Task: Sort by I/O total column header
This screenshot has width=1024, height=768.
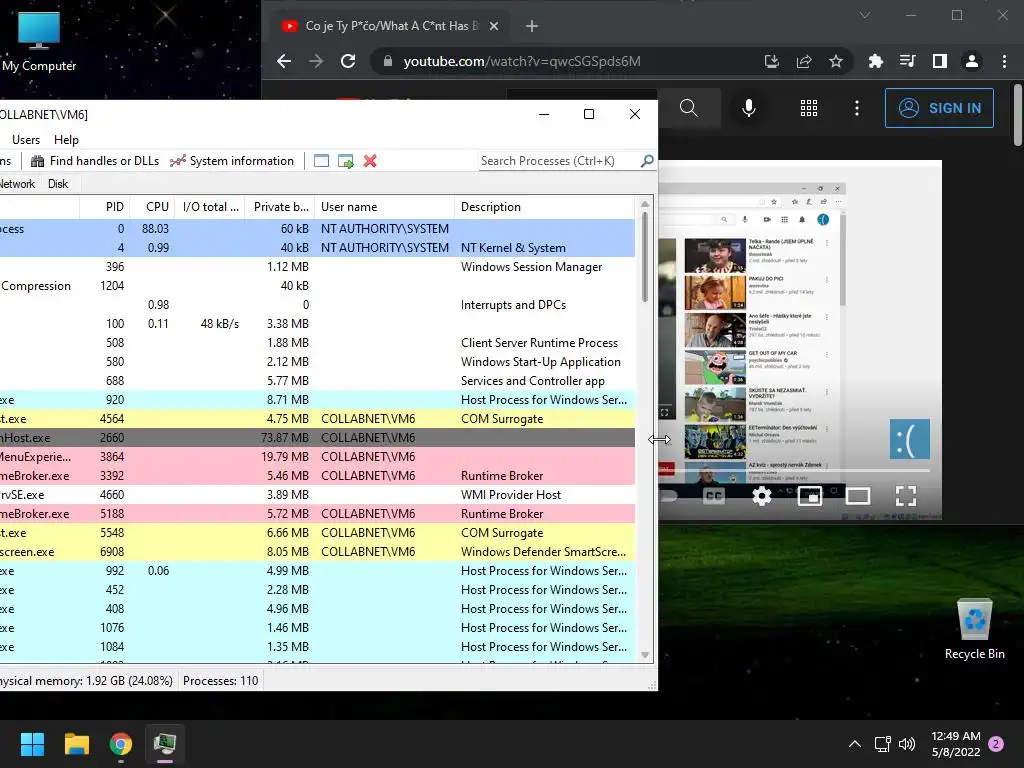Action: (x=211, y=207)
